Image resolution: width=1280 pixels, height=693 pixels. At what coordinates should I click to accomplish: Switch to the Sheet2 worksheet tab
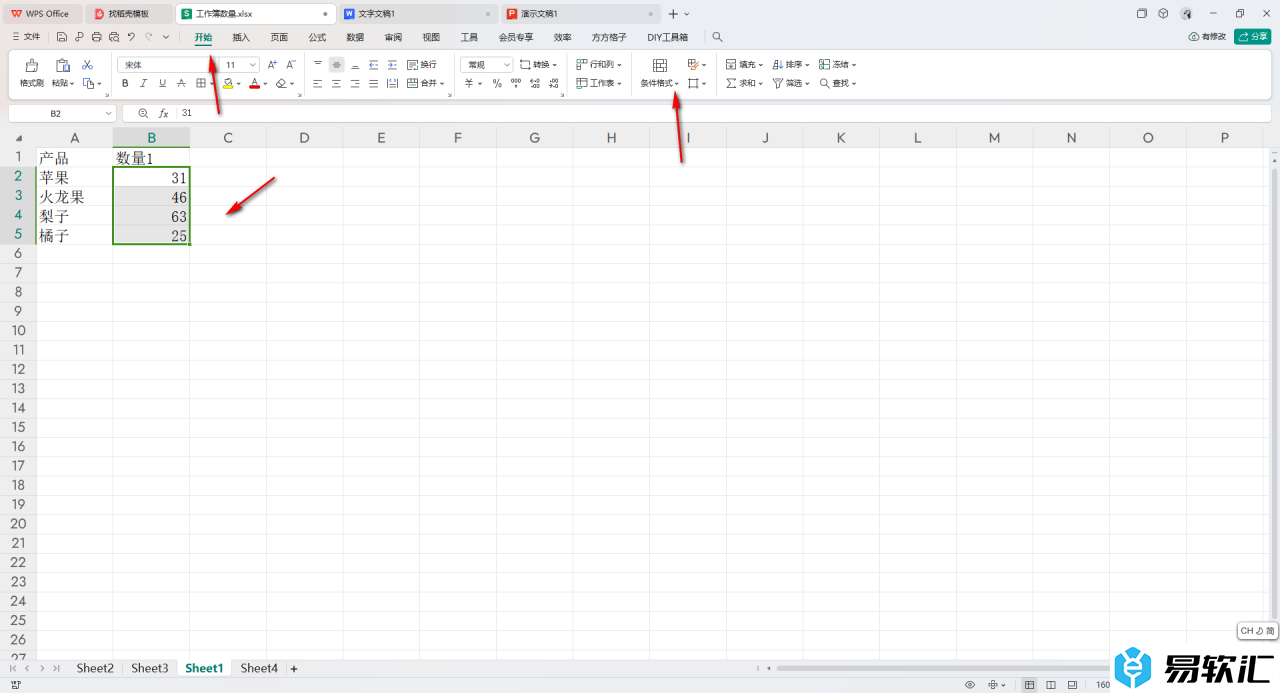(95, 668)
